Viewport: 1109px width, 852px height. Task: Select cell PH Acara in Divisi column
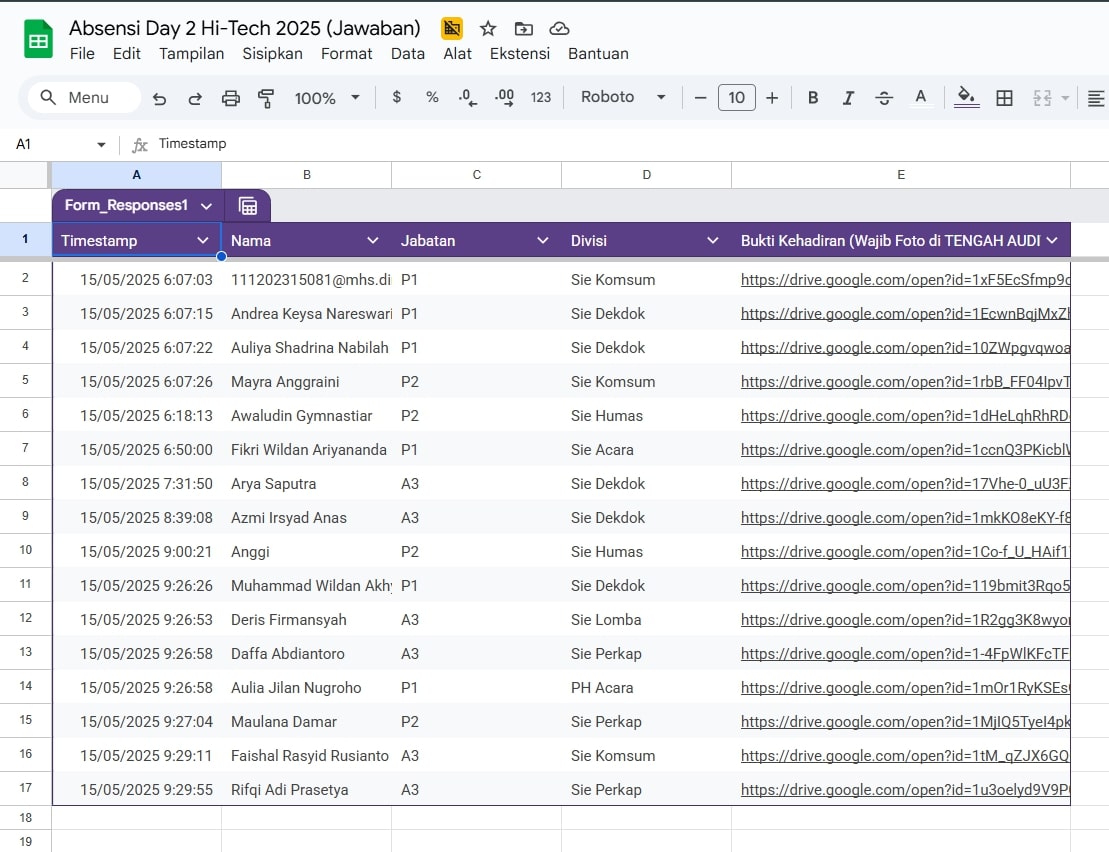(x=646, y=687)
